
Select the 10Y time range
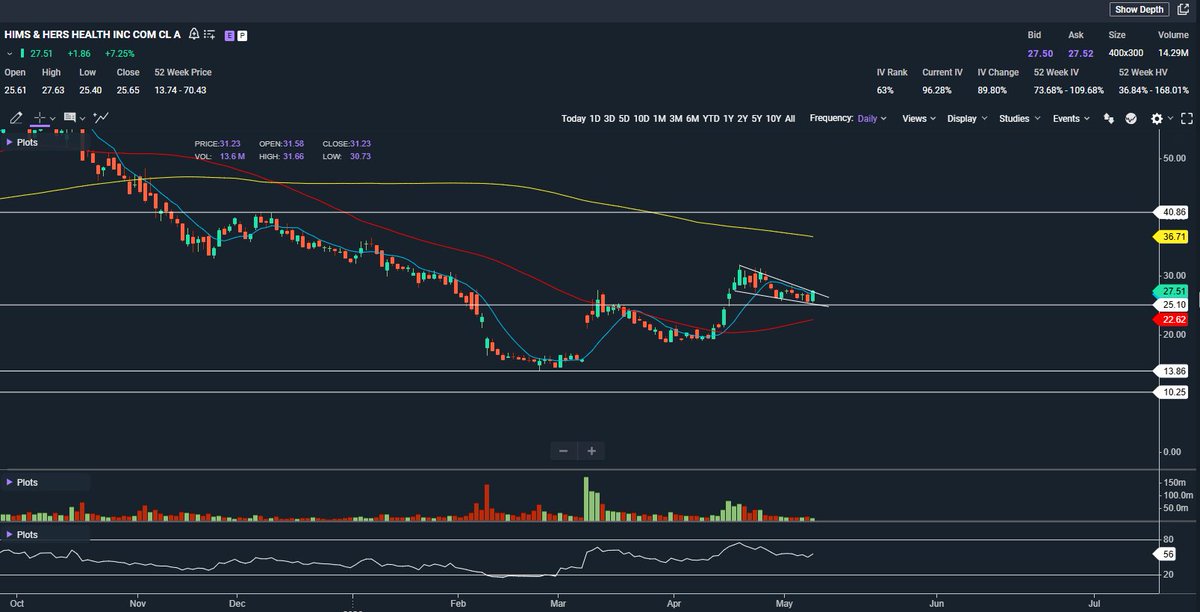(x=773, y=118)
